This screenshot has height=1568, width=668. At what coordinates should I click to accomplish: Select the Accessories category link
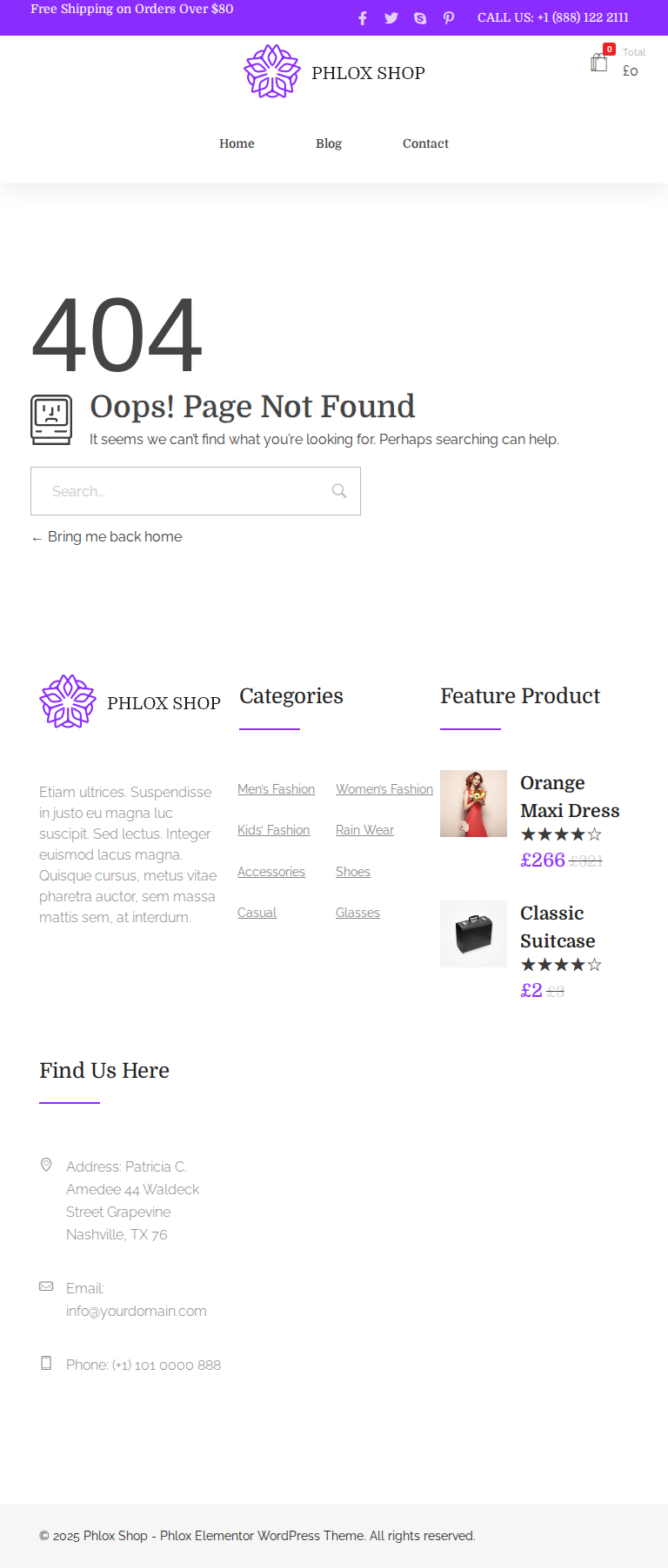coord(271,872)
